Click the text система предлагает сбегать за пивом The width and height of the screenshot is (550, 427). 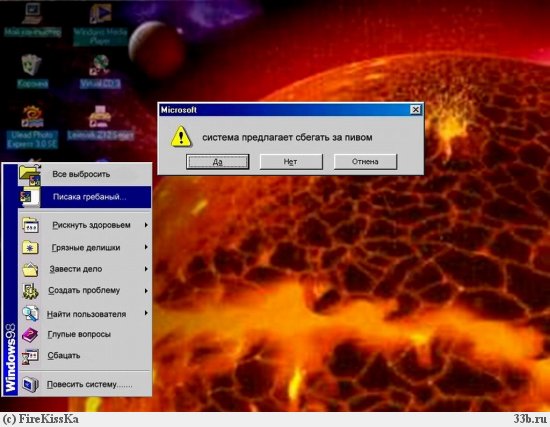click(x=287, y=137)
